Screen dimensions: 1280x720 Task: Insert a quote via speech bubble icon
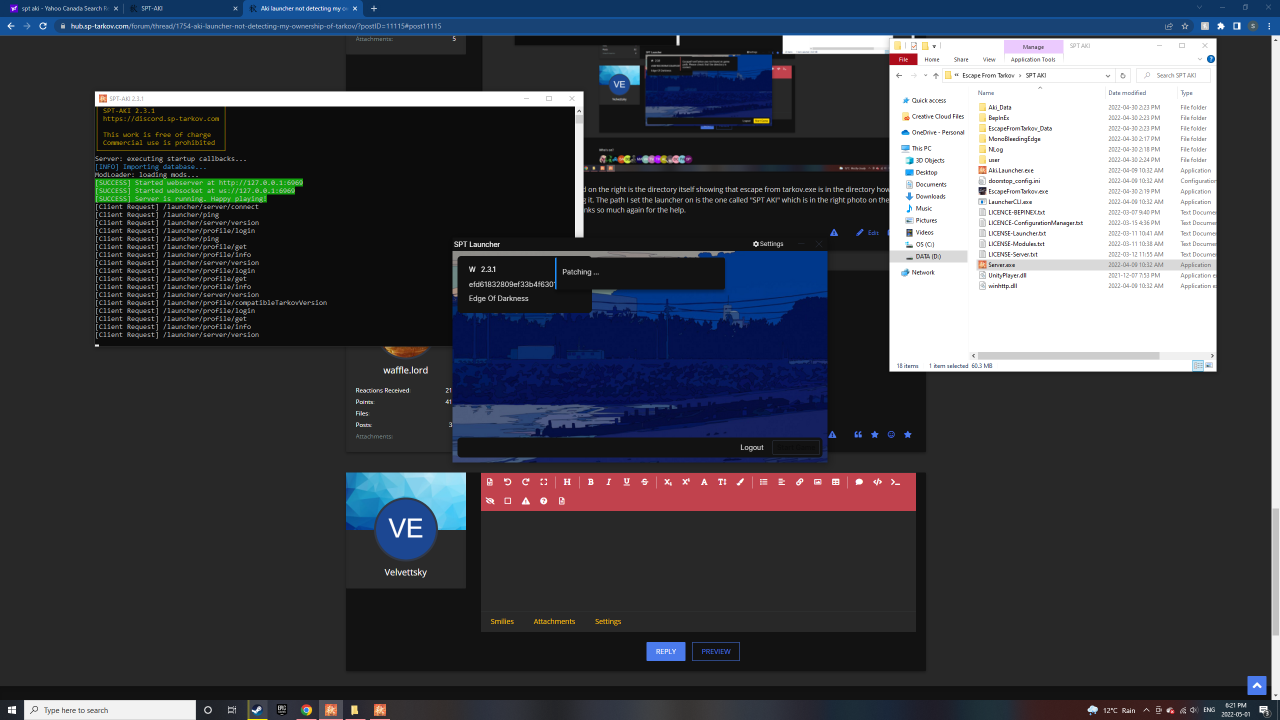coord(859,482)
